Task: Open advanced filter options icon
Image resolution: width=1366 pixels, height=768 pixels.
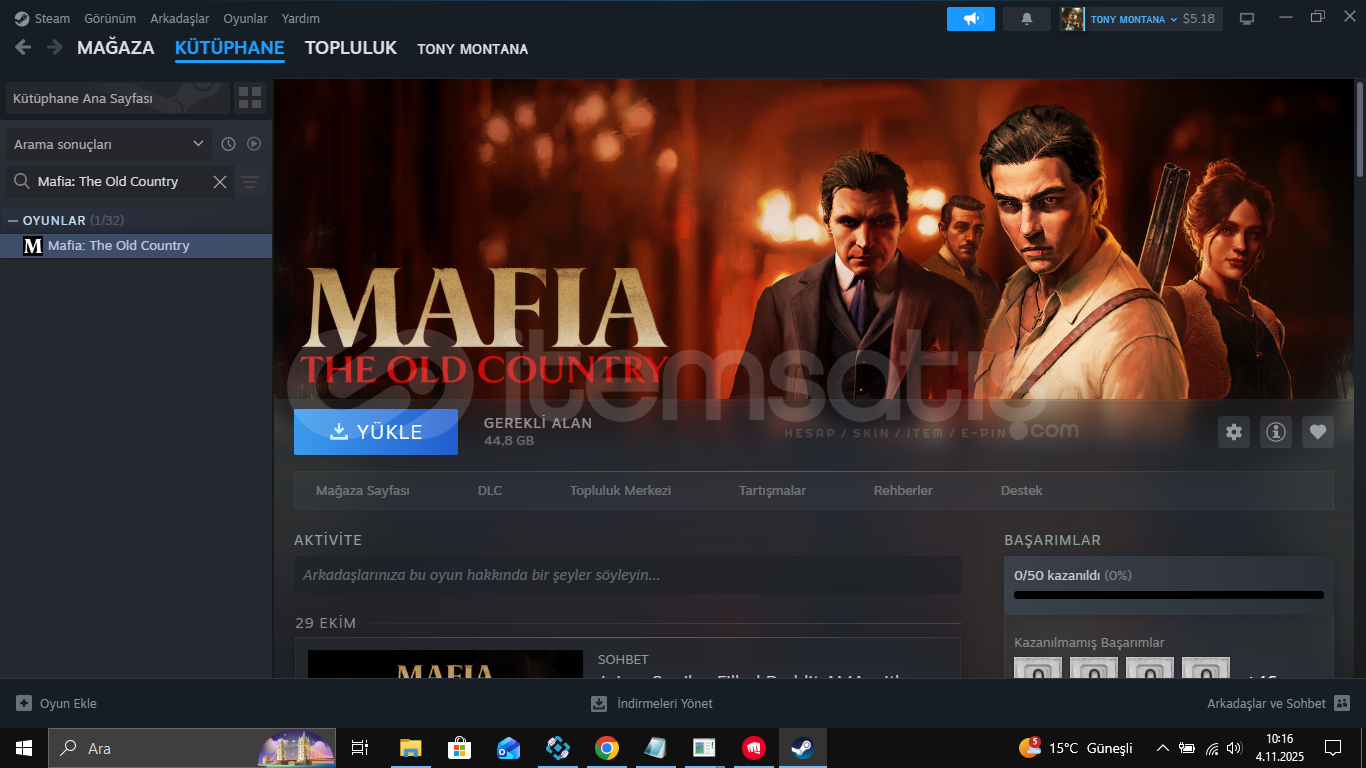Action: [250, 182]
